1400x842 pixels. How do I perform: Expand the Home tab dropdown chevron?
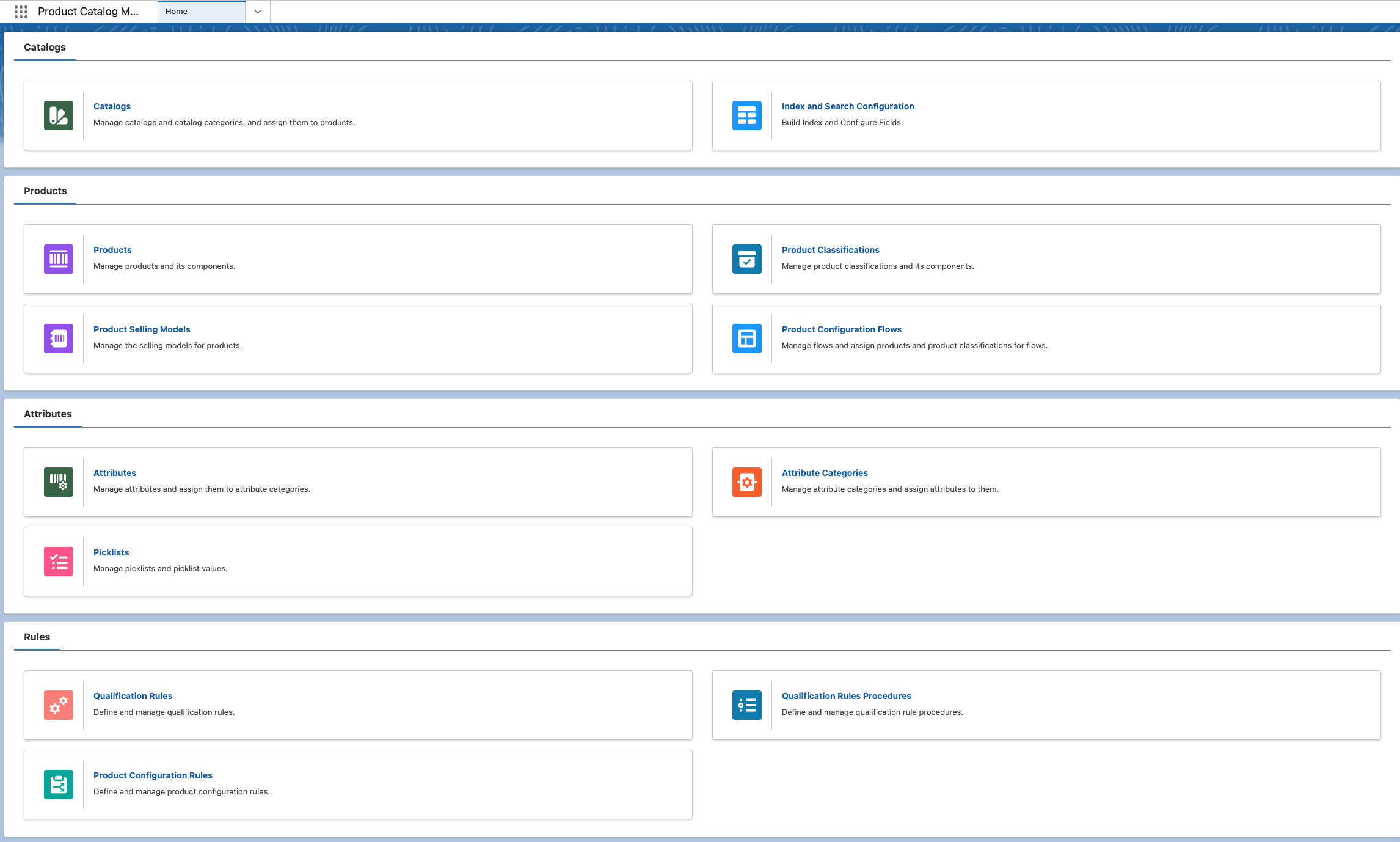click(258, 12)
